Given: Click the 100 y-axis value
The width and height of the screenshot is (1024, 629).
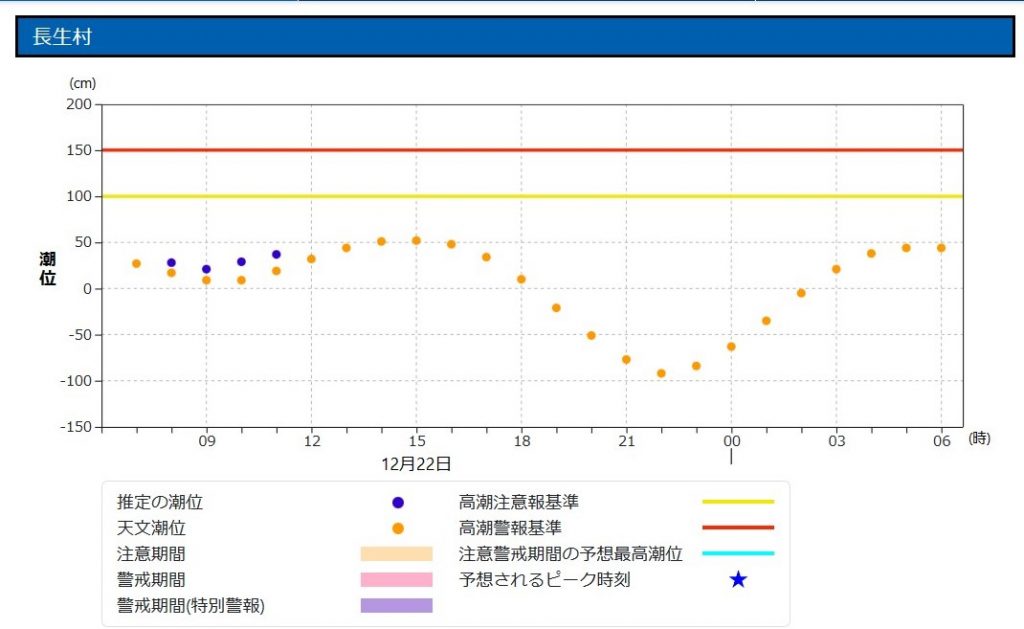Looking at the screenshot, I should click(x=79, y=197).
